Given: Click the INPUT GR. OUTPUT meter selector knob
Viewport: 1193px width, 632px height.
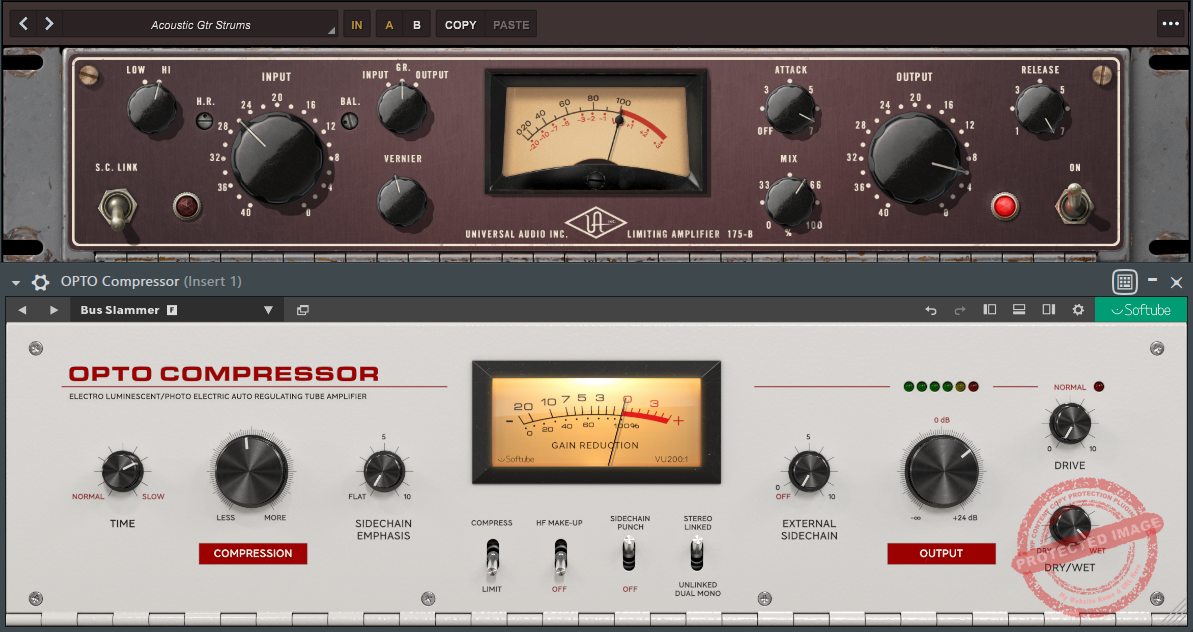Looking at the screenshot, I should (401, 108).
